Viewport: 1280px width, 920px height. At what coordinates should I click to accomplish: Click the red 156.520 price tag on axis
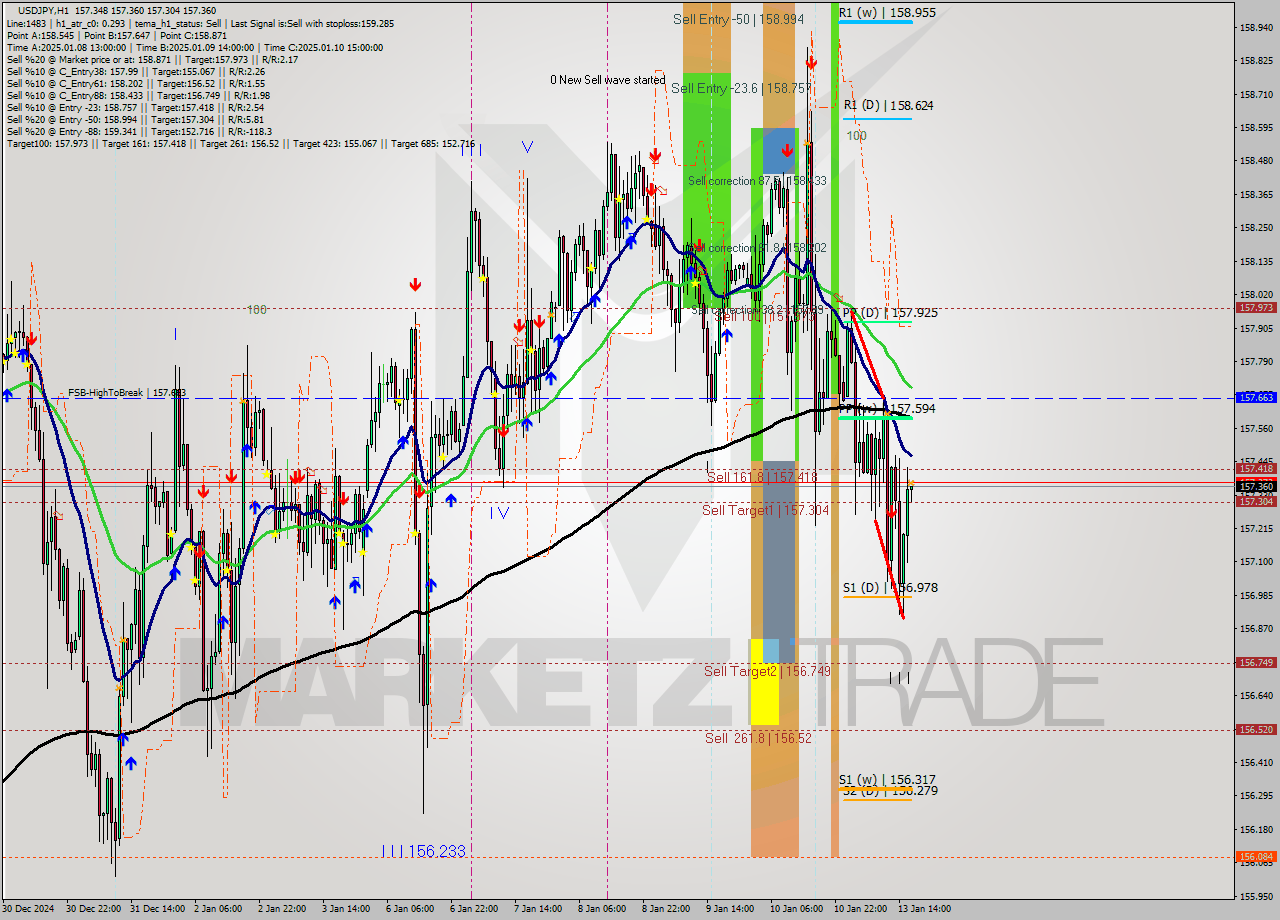point(1257,729)
